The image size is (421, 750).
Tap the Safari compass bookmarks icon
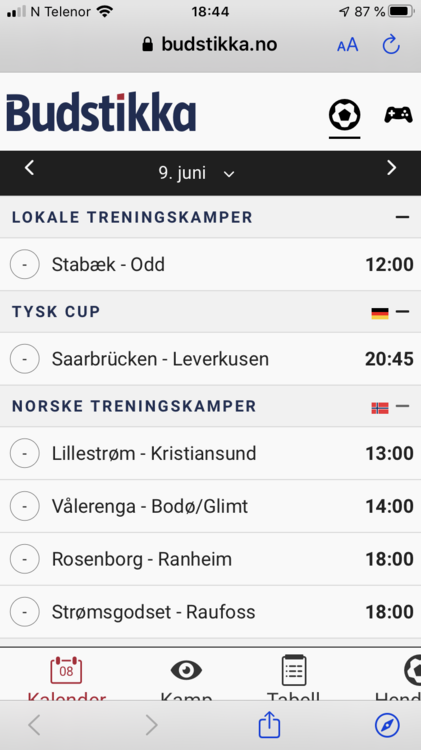(x=387, y=725)
